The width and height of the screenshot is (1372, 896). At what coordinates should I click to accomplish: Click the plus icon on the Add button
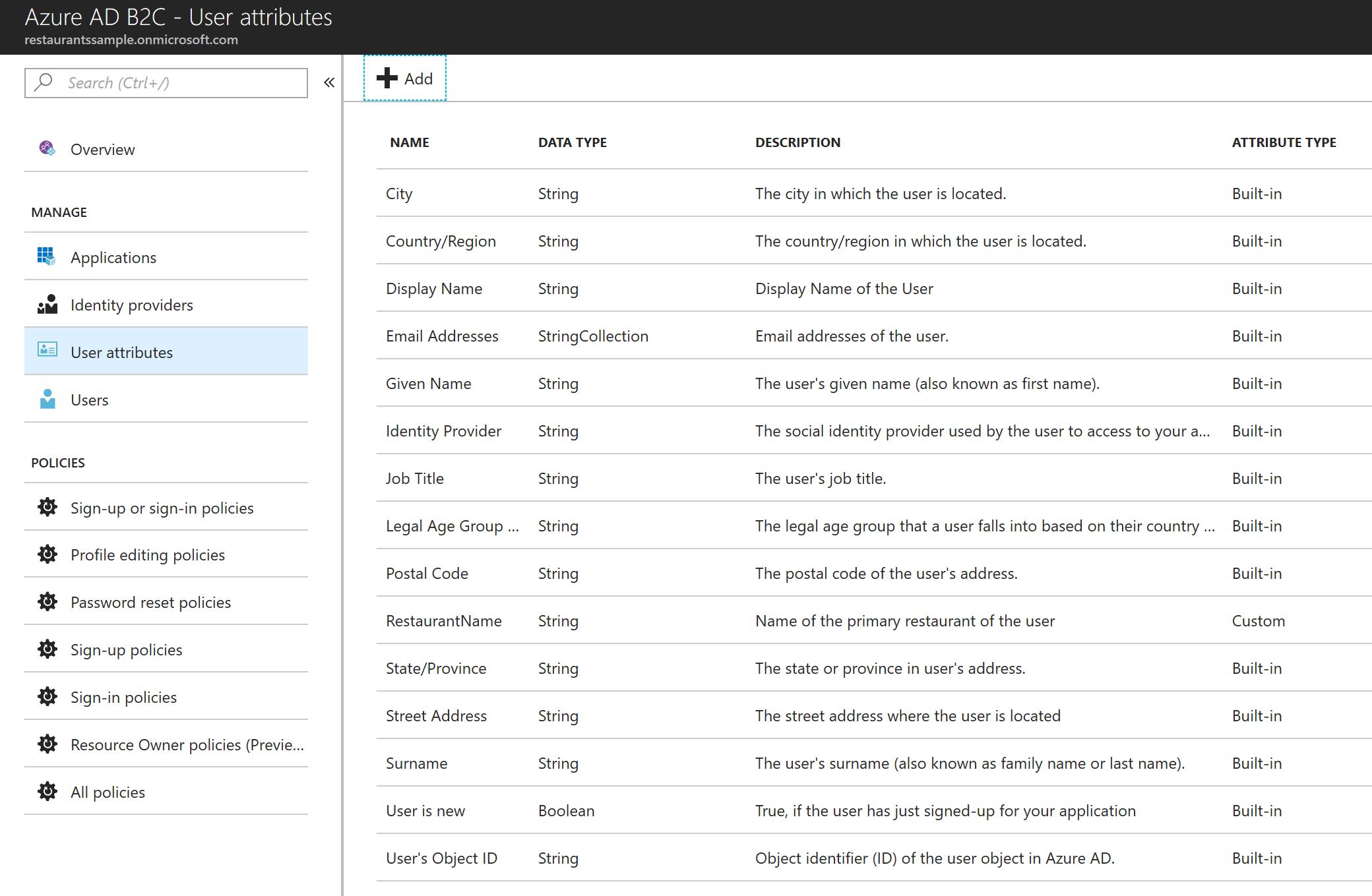[x=387, y=78]
